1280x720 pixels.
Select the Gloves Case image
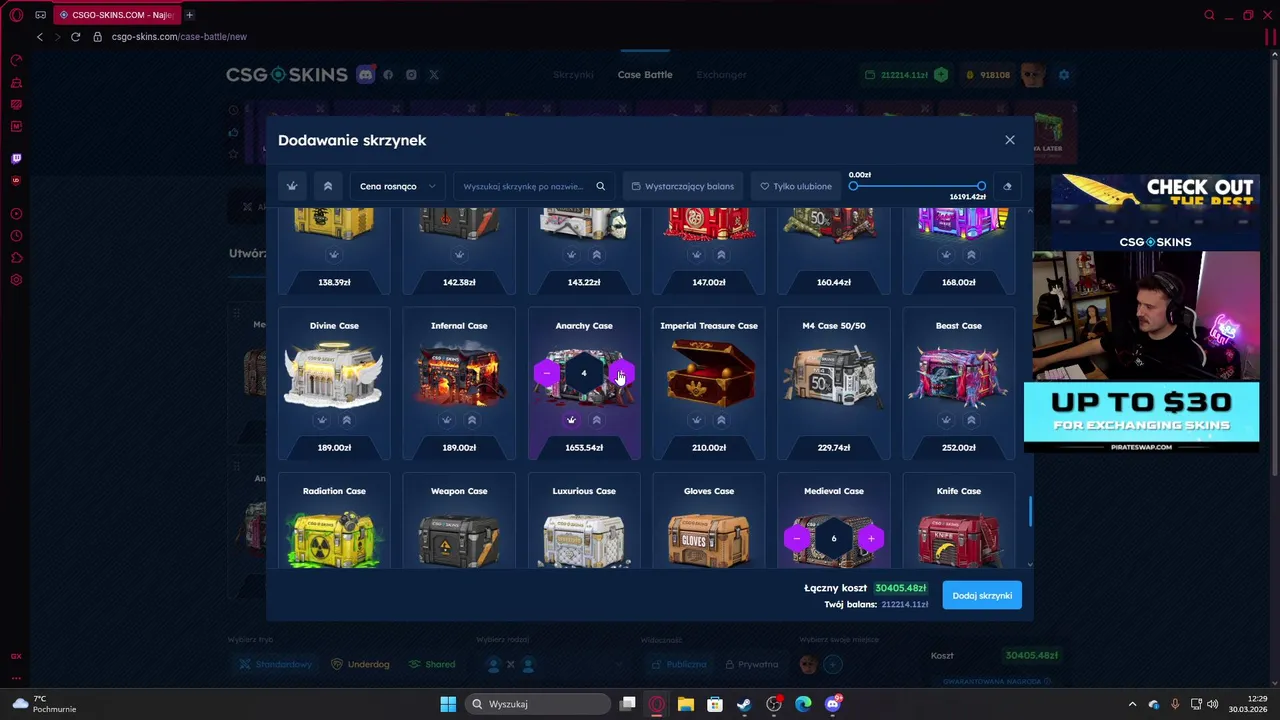(x=709, y=540)
